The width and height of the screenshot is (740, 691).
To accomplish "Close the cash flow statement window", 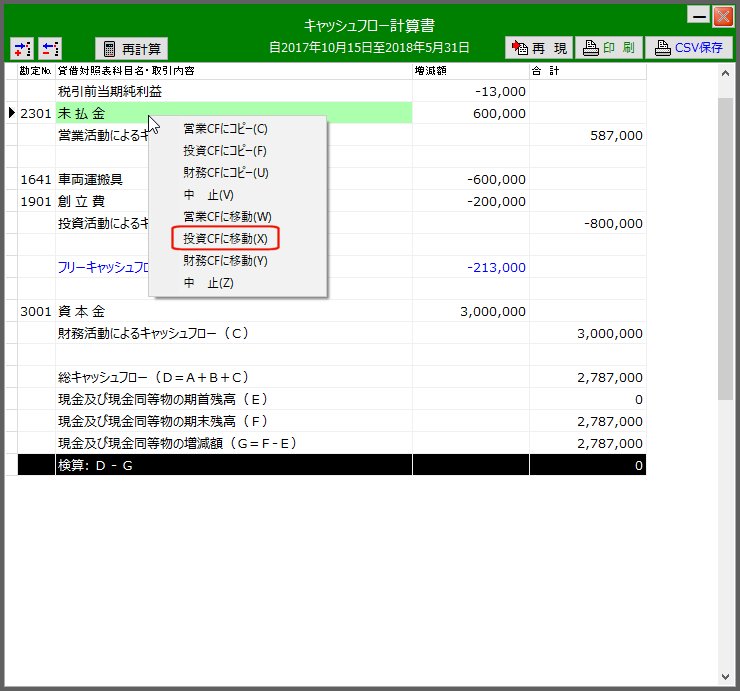I will pyautogui.click(x=723, y=16).
